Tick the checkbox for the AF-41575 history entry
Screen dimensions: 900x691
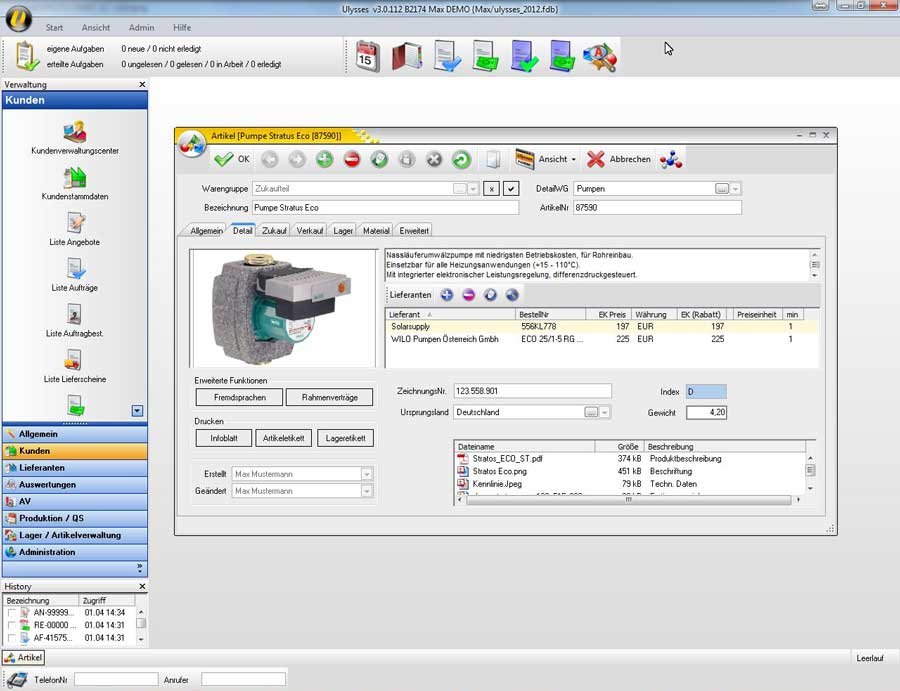tap(12, 638)
